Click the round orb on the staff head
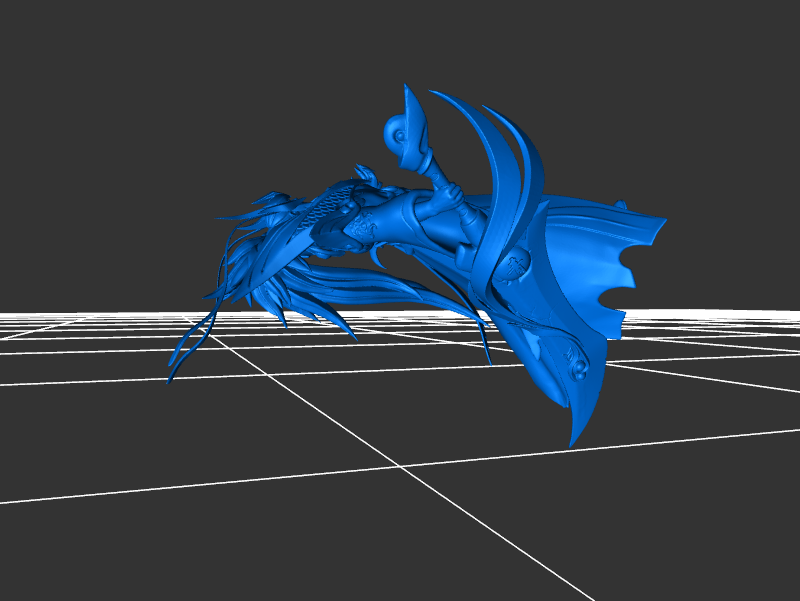 [x=398, y=130]
